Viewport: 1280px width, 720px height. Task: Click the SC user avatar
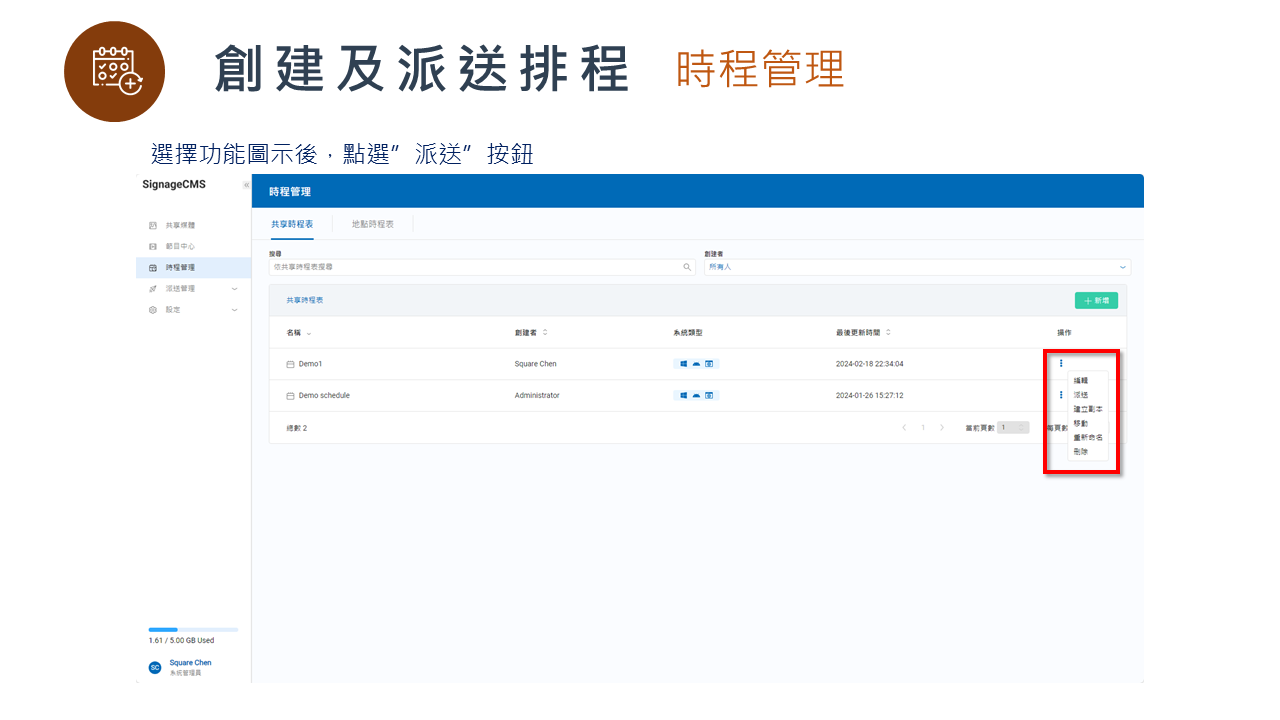(x=155, y=667)
